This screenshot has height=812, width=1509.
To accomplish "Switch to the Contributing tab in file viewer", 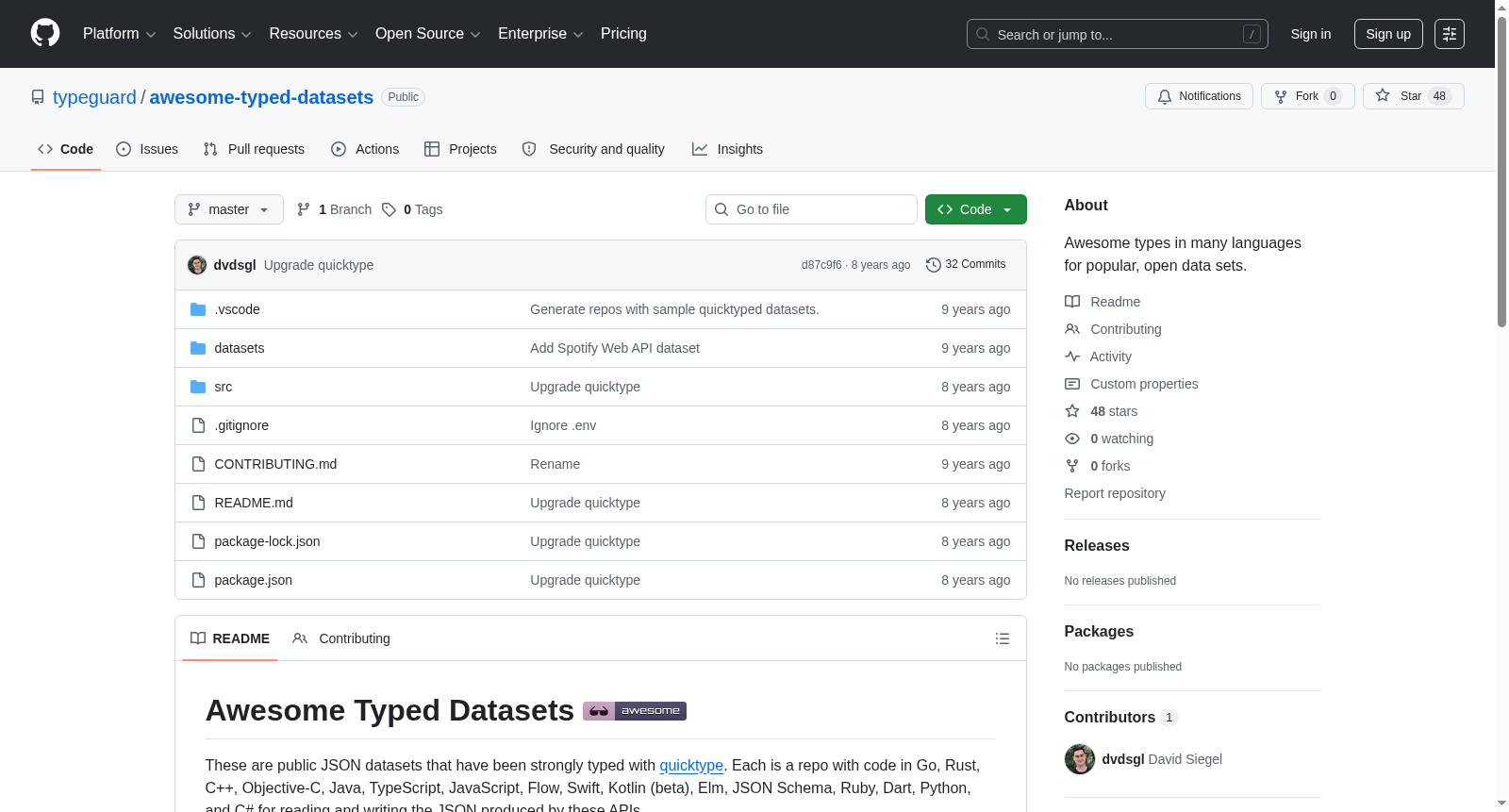I will [x=341, y=638].
